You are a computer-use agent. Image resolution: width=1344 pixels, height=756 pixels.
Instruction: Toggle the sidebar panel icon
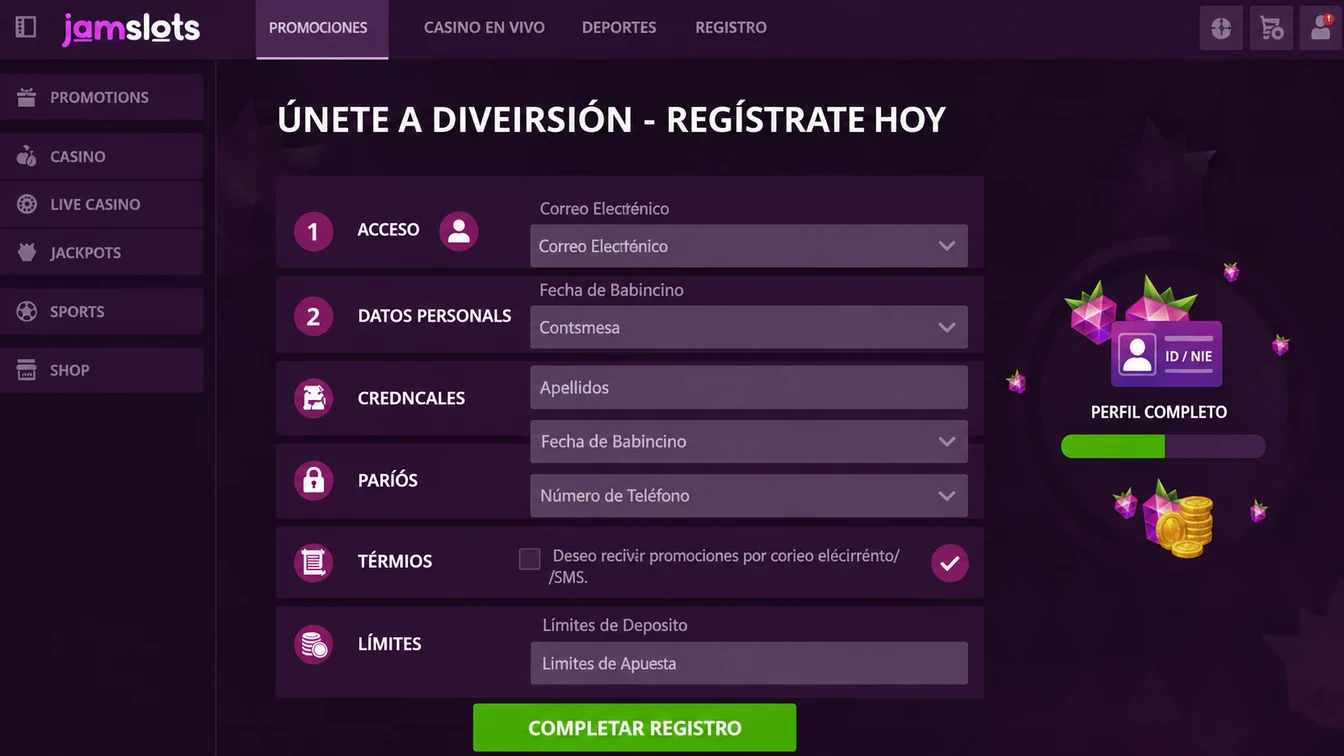coord(26,27)
